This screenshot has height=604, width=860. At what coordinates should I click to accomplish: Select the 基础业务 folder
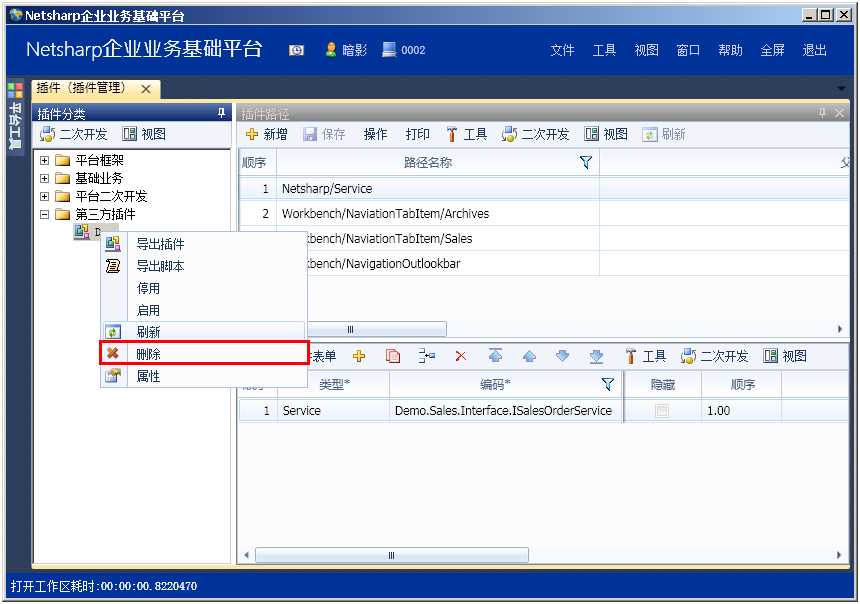point(90,178)
